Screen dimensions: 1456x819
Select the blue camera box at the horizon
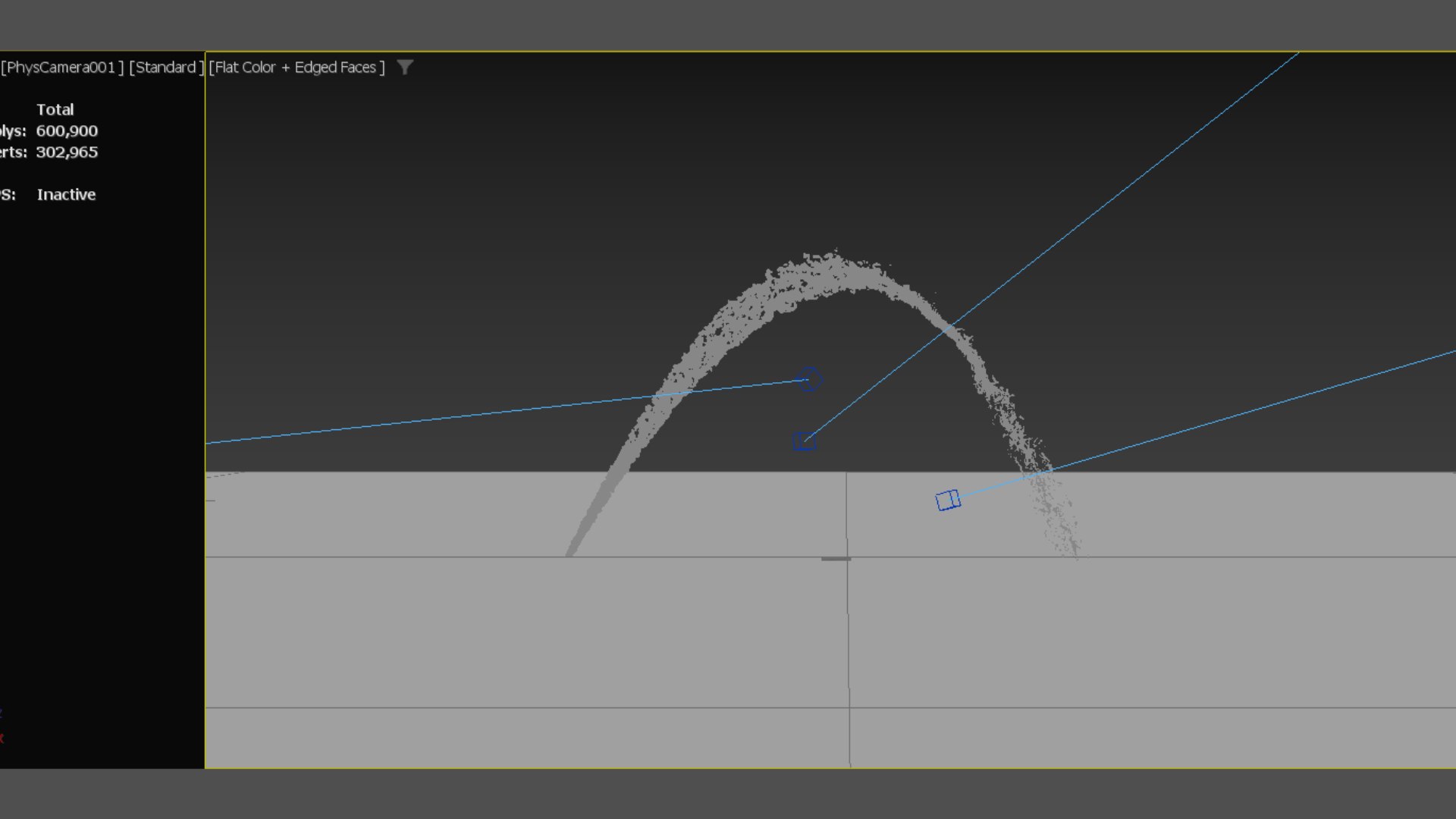point(805,441)
